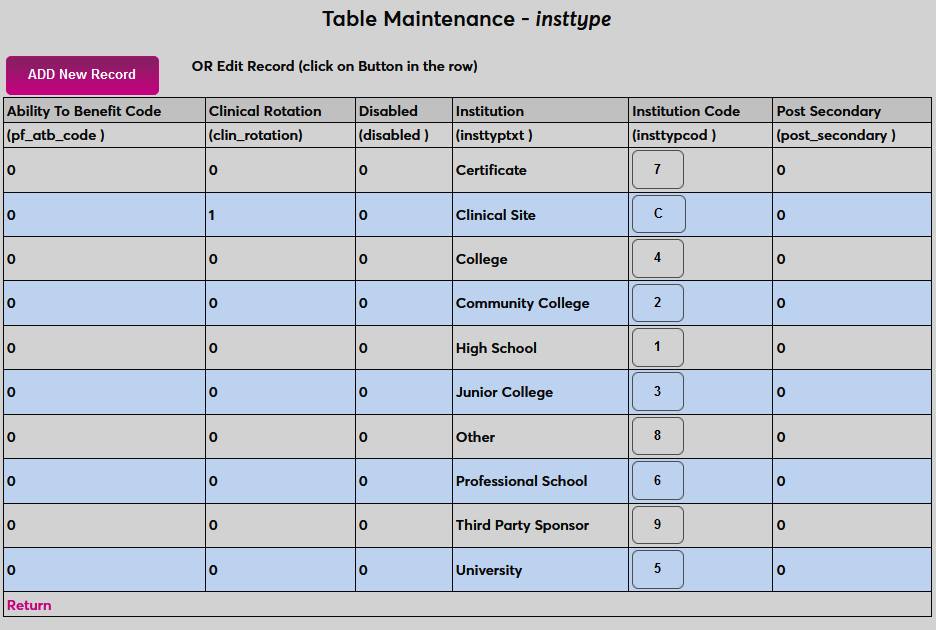Select the Disabled column header

tap(388, 111)
